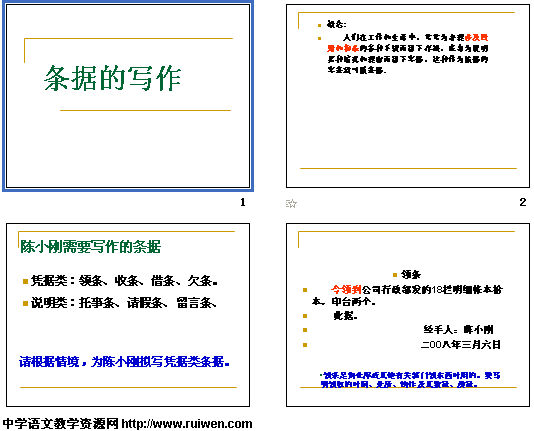Click slide number 1 label
This screenshot has width=534, height=431.
tap(243, 202)
